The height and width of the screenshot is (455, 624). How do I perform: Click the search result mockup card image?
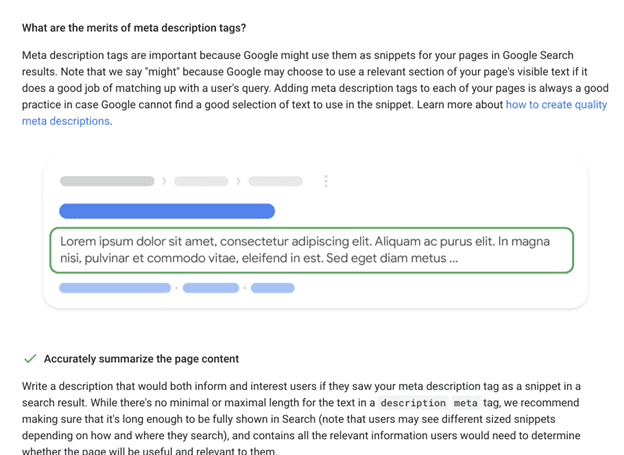pos(315,233)
